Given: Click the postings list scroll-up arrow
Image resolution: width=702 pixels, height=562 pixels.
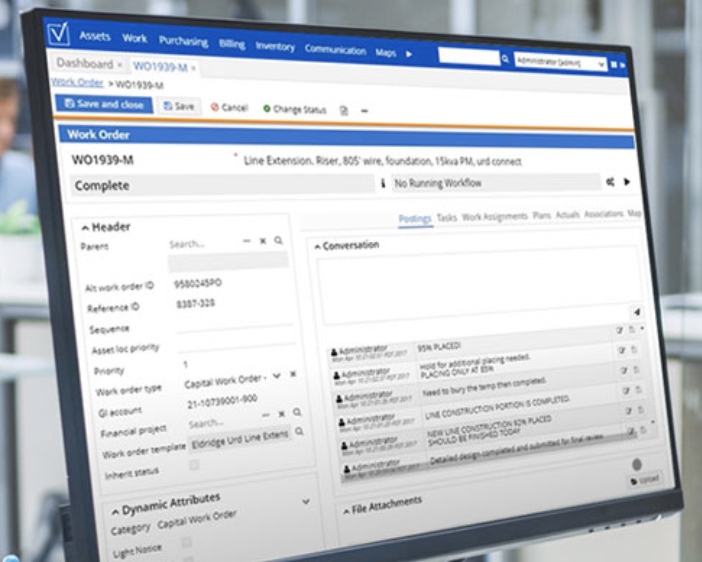Looking at the screenshot, I should [642, 329].
